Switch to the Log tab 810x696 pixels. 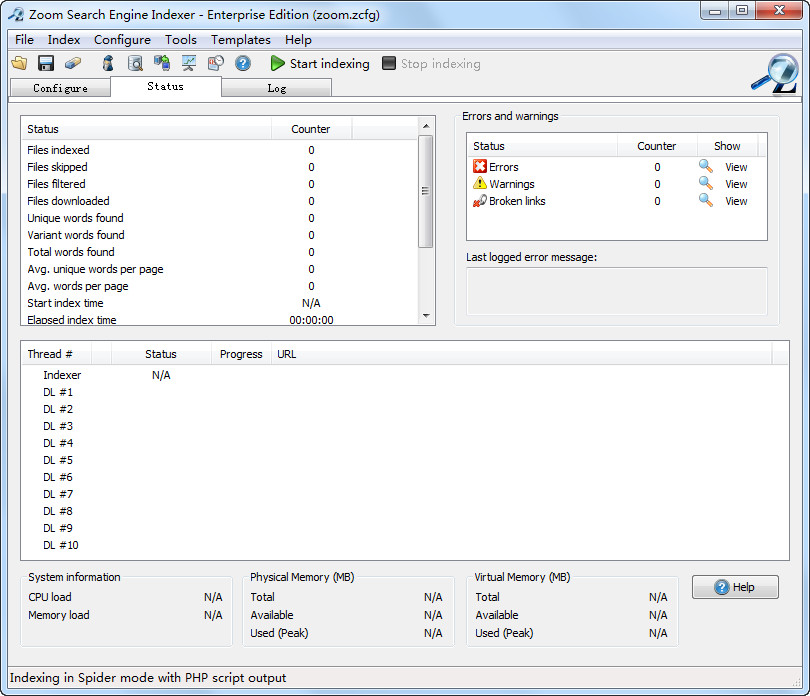point(277,88)
